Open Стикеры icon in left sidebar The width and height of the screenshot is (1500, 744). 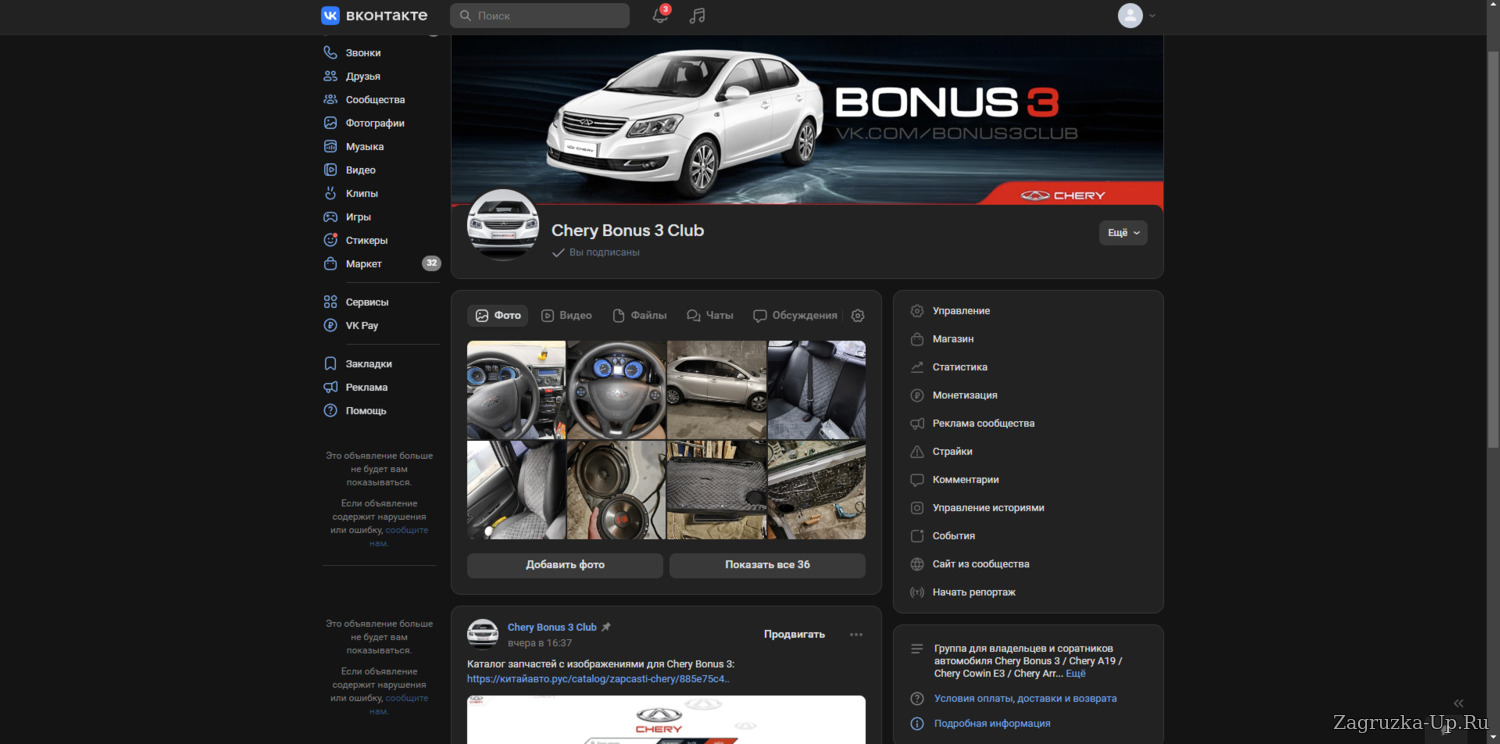tap(330, 240)
